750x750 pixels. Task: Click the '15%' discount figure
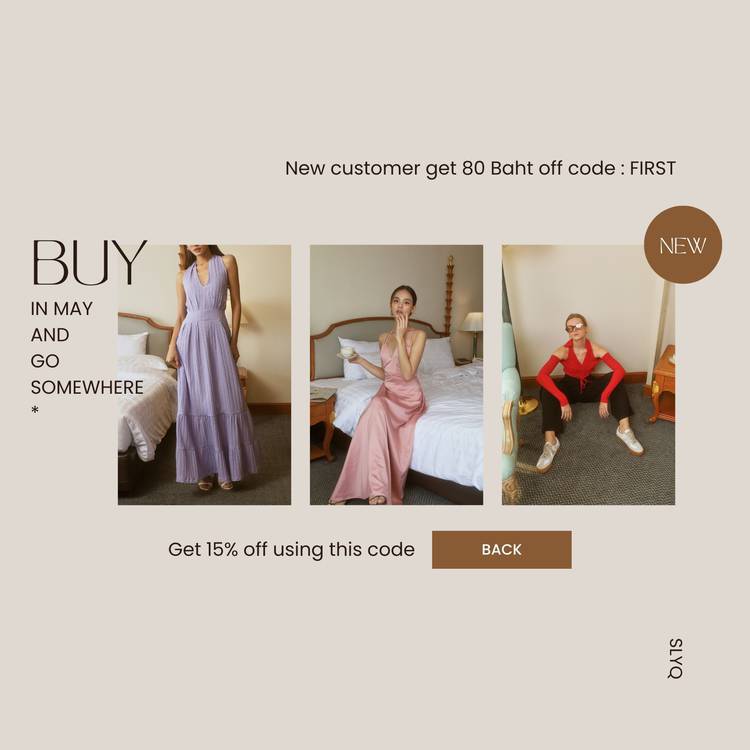click(222, 549)
